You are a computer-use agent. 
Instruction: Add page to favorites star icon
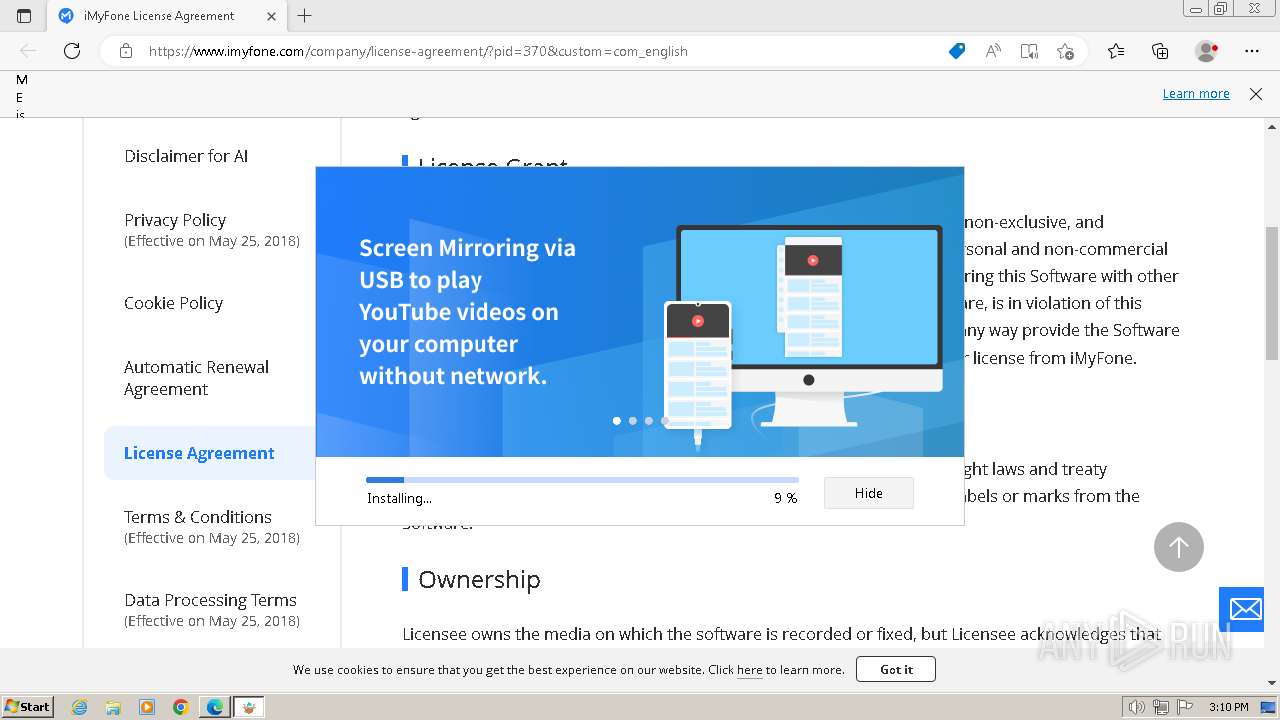point(1065,51)
